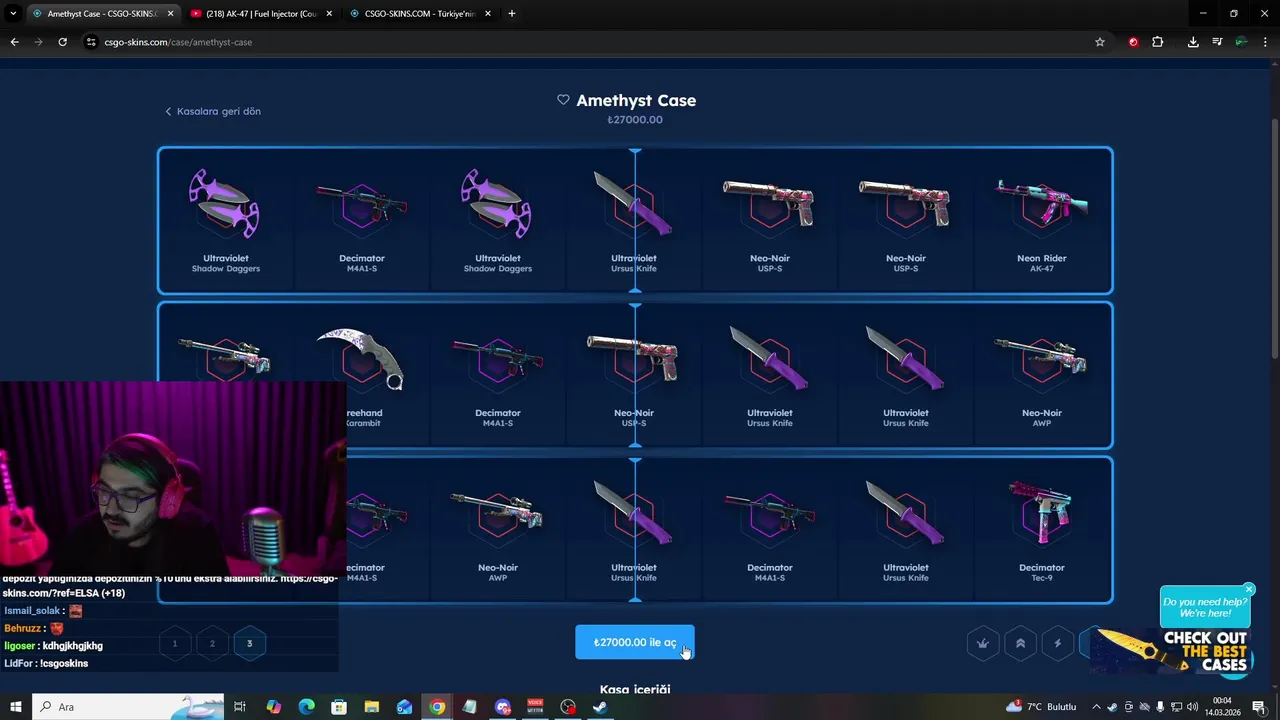Click the browser forward arrow
The image size is (1280, 720).
tap(38, 42)
